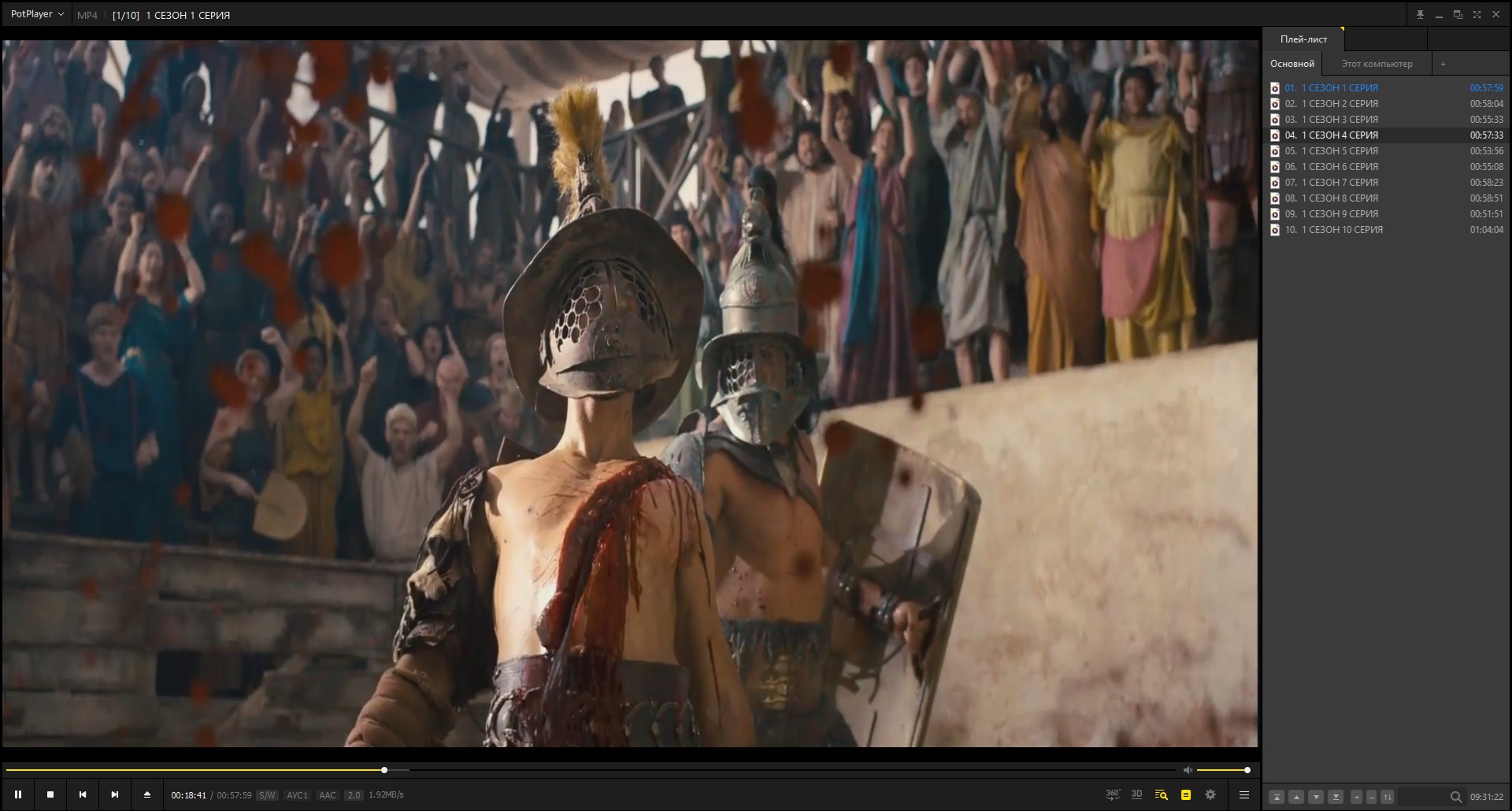Click the MP4 format label in title bar

click(87, 15)
